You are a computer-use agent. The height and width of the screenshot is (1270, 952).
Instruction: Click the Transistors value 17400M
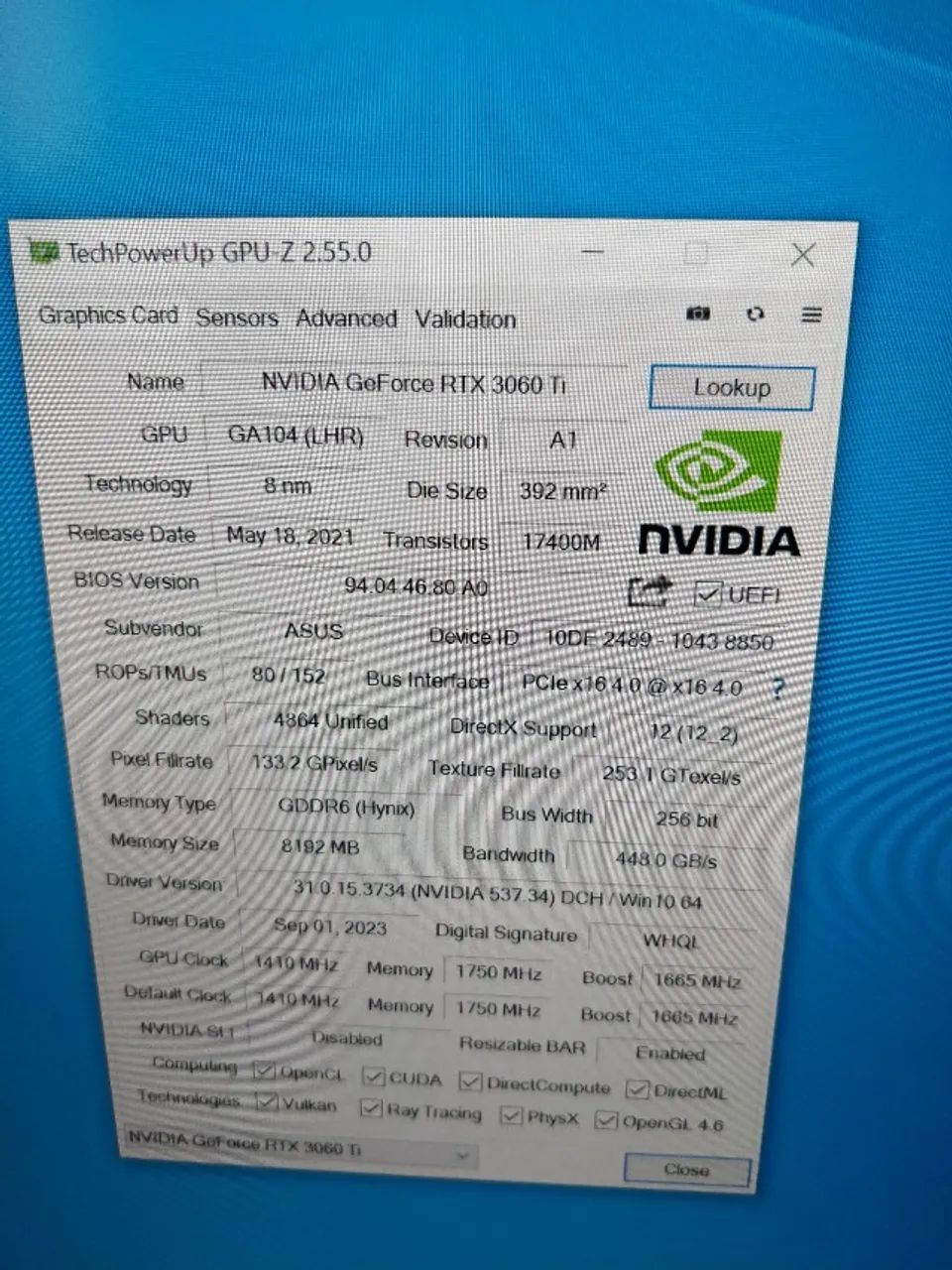tap(562, 542)
